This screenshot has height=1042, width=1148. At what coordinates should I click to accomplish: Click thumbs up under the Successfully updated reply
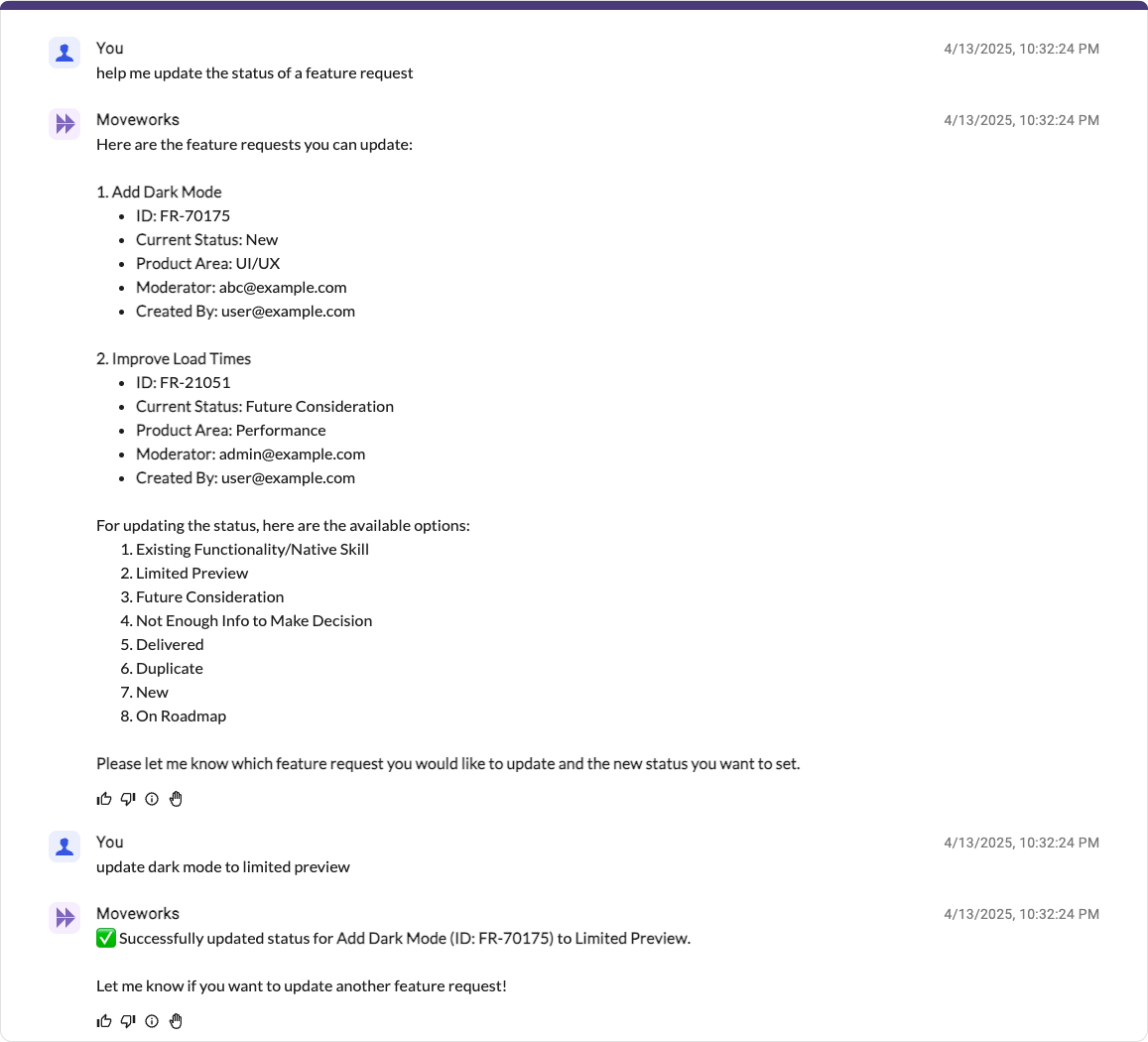coord(104,1021)
